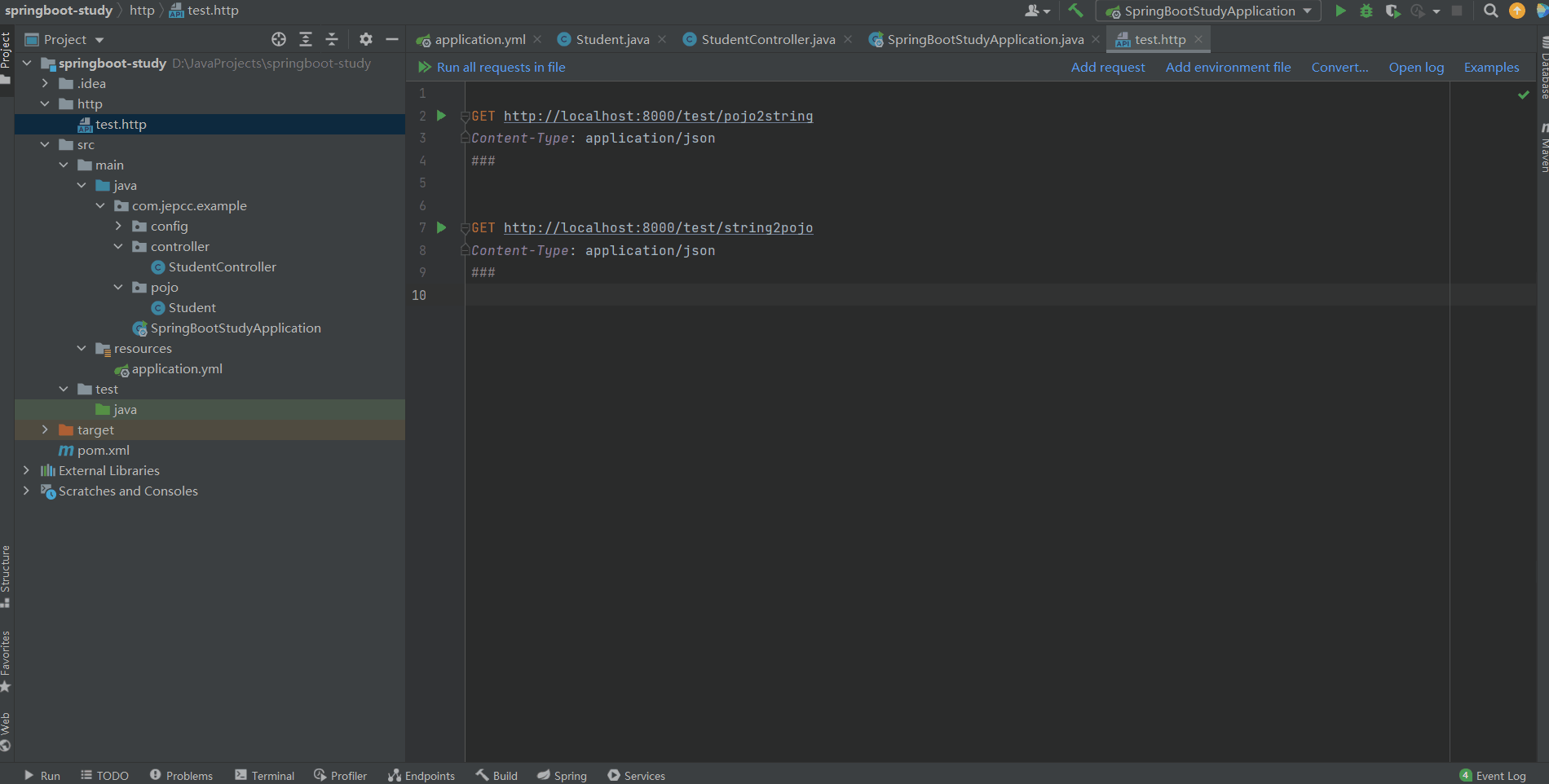Image resolution: width=1549 pixels, height=784 pixels.
Task: Open the user account icon menu
Action: [x=1037, y=11]
